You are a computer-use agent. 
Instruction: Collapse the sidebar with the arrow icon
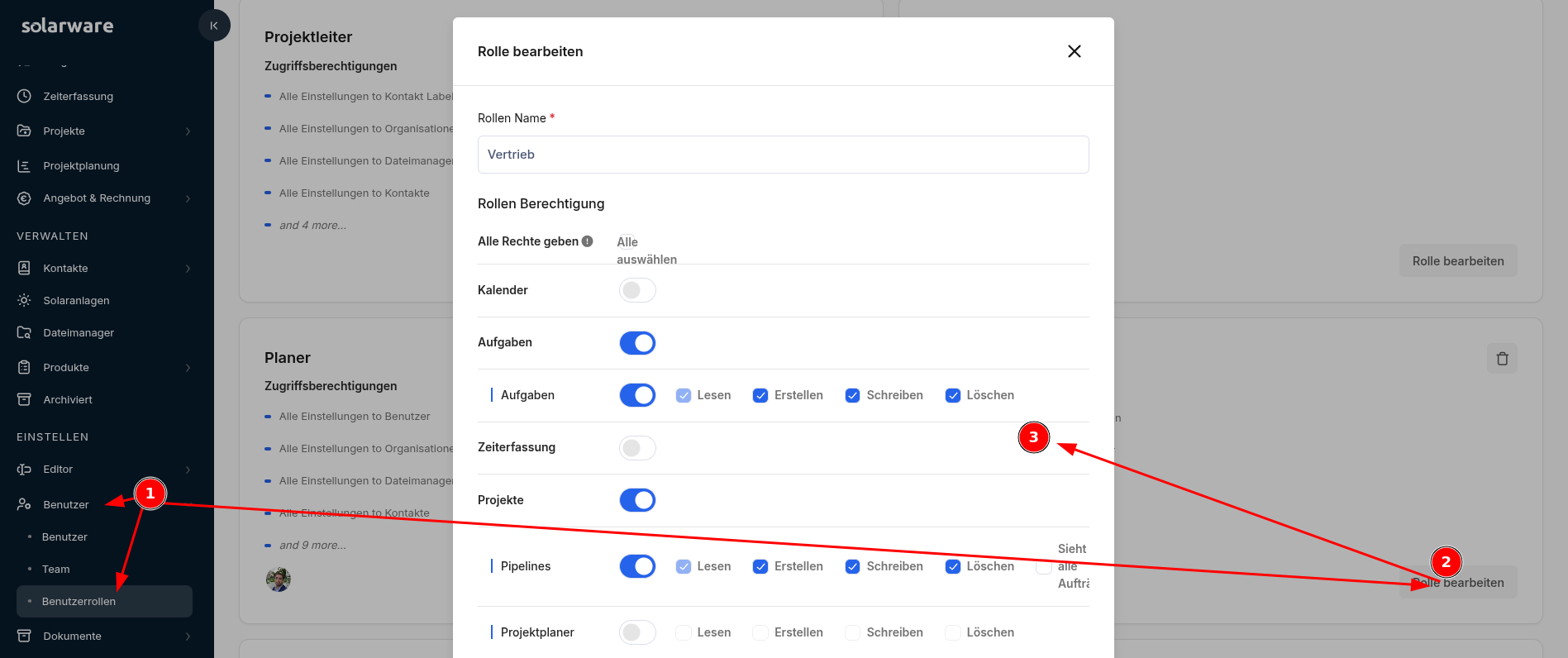coord(214,26)
